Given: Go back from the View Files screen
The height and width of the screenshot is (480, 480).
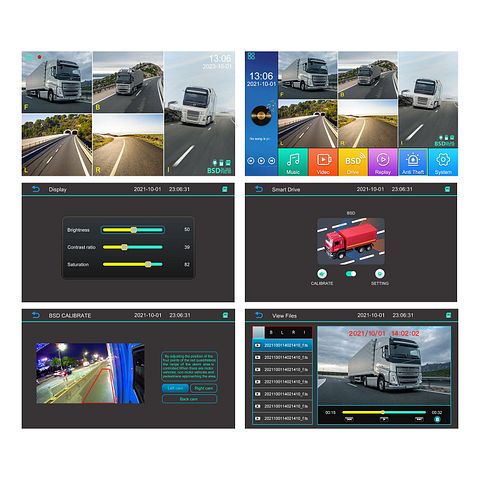Looking at the screenshot, I should pyautogui.click(x=259, y=315).
